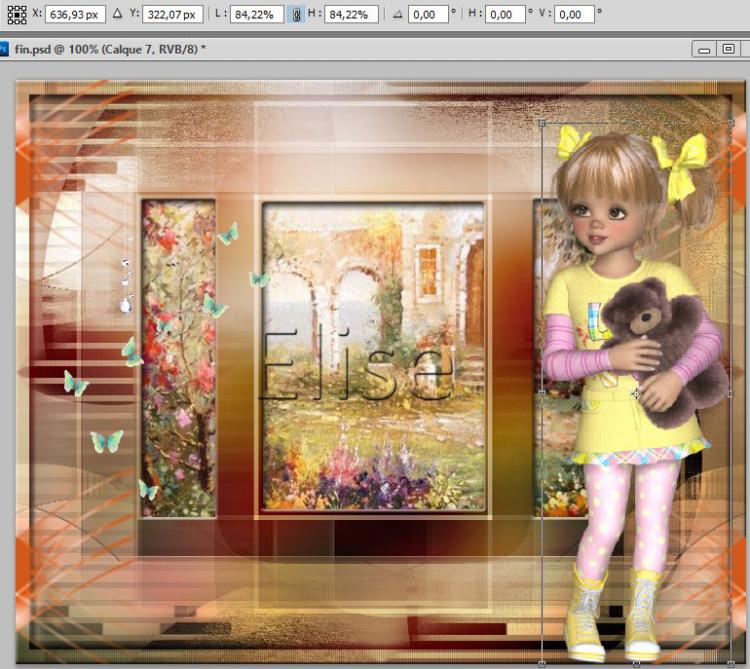The image size is (750, 669).
Task: Click the middle-left transform edge handle
Action: point(542,393)
